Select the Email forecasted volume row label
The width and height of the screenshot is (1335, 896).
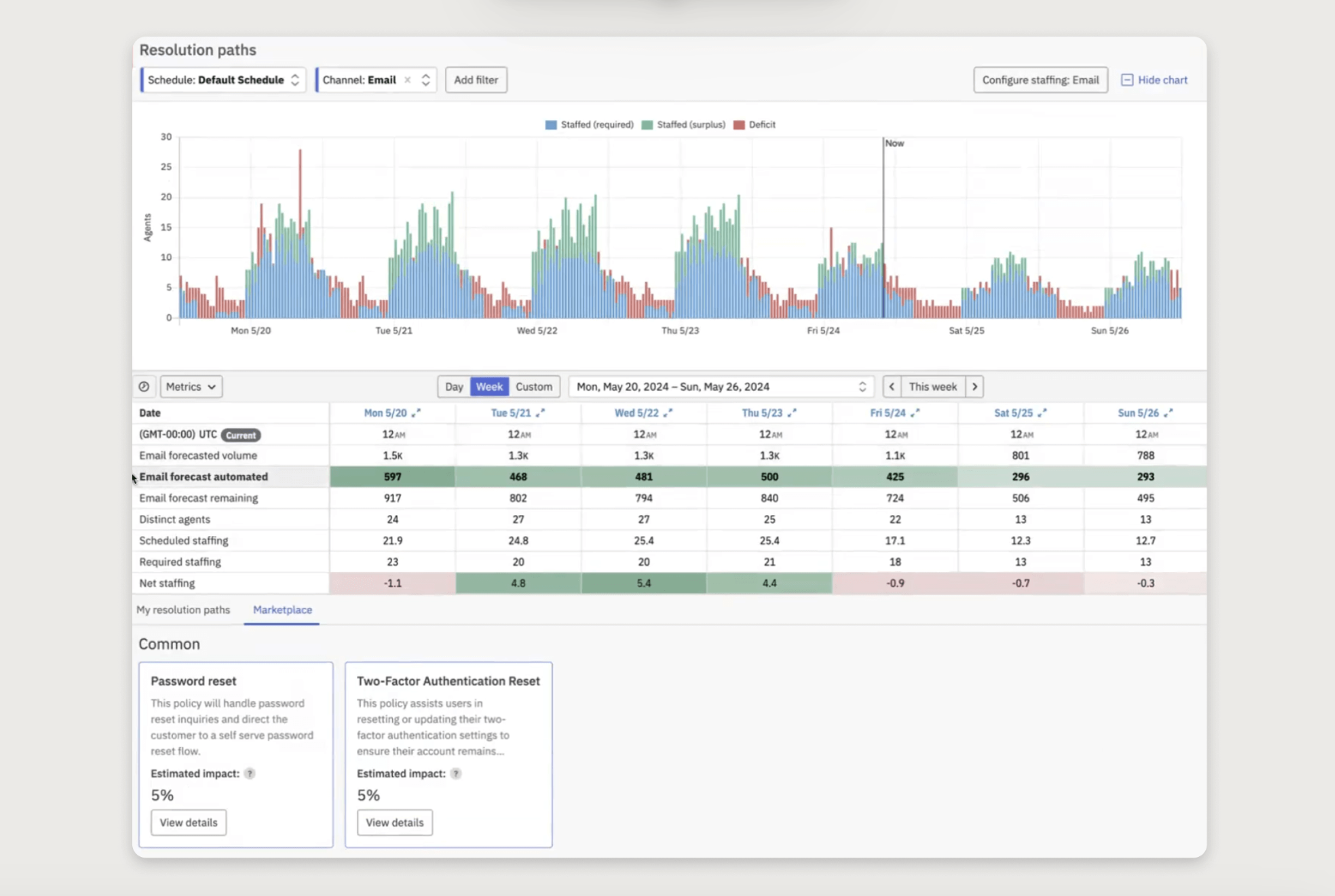(x=198, y=456)
